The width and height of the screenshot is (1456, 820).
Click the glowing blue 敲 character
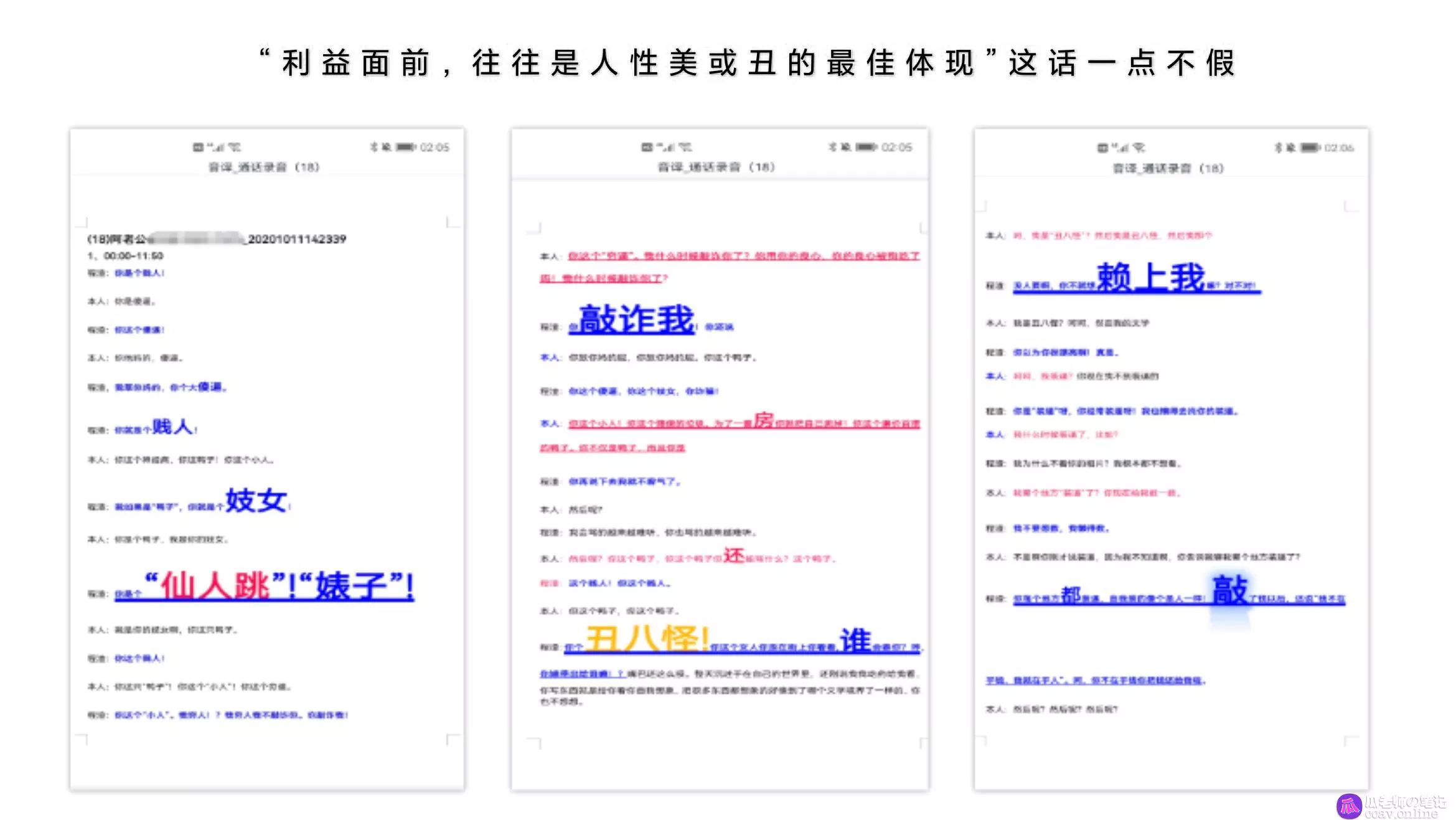point(1230,590)
